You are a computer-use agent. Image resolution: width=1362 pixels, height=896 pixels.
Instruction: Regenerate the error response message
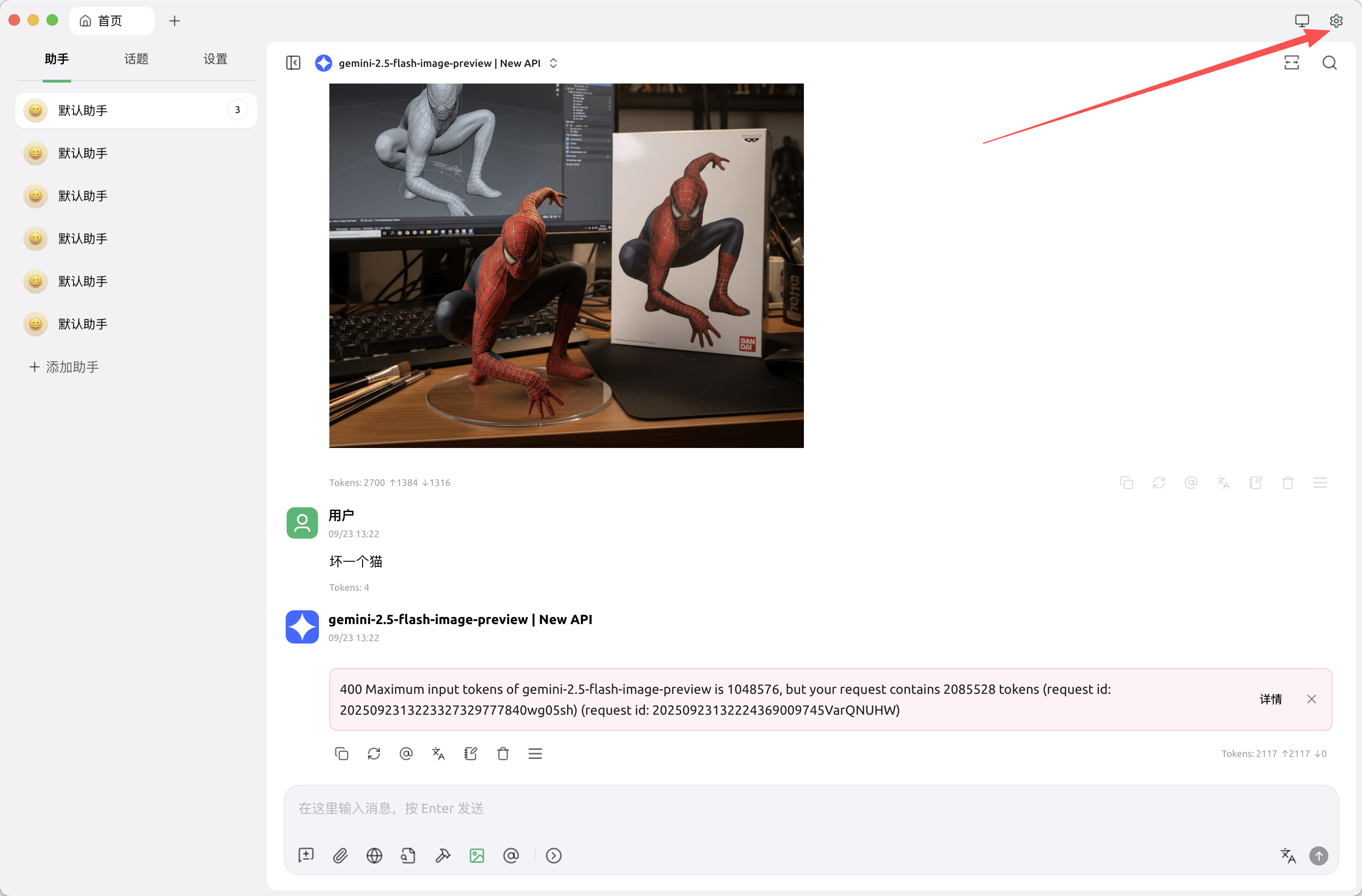click(373, 754)
